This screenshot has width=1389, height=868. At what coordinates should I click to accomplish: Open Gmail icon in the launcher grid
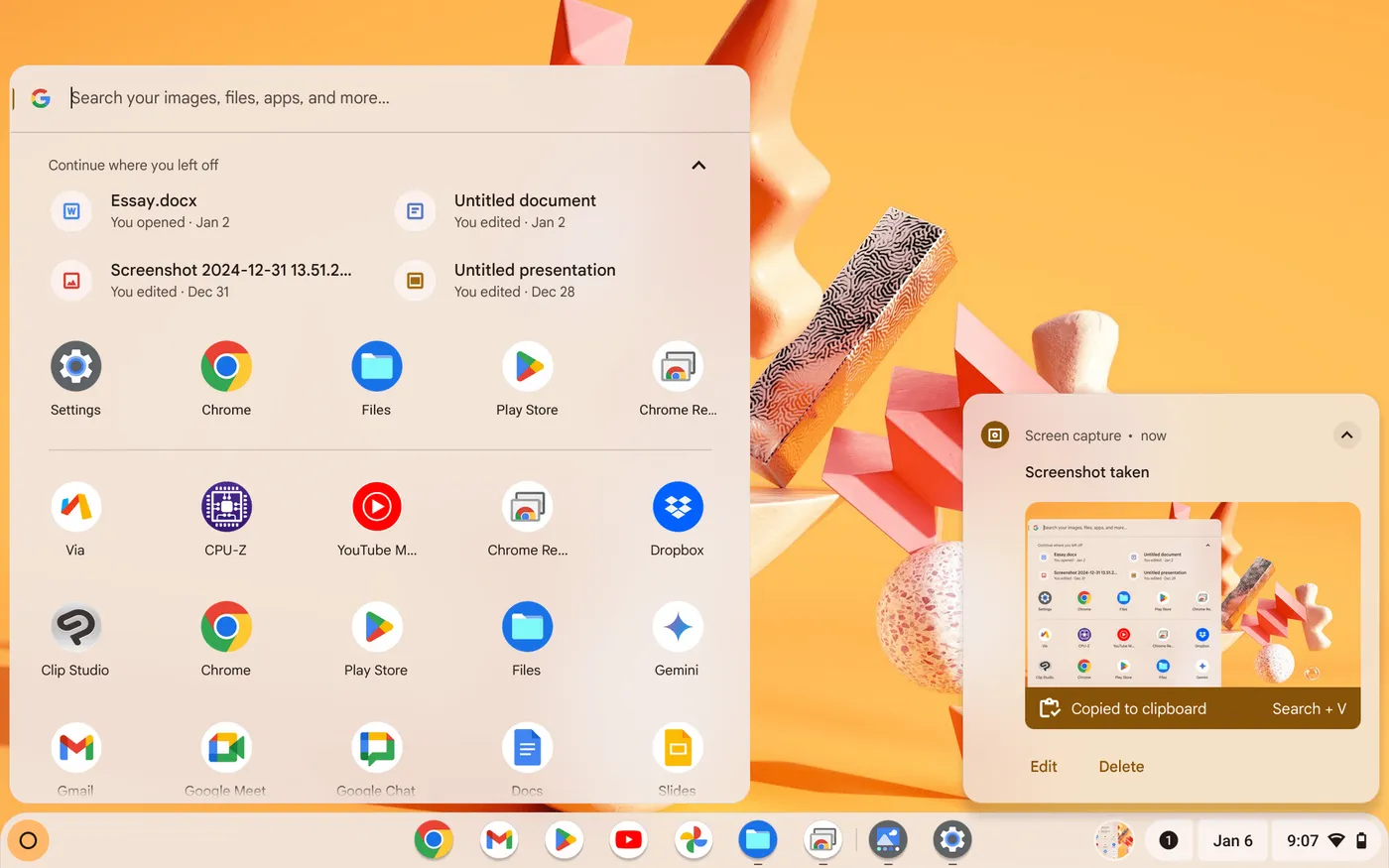76,748
